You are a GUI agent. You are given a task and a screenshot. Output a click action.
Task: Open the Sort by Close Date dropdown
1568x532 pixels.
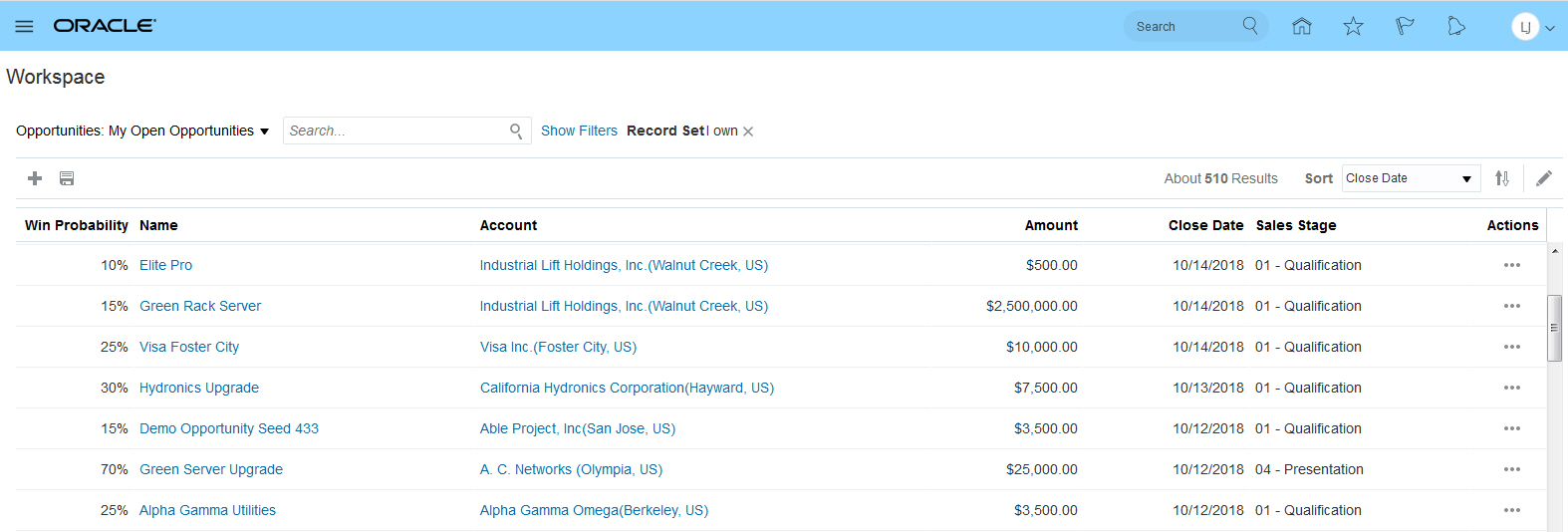1411,178
